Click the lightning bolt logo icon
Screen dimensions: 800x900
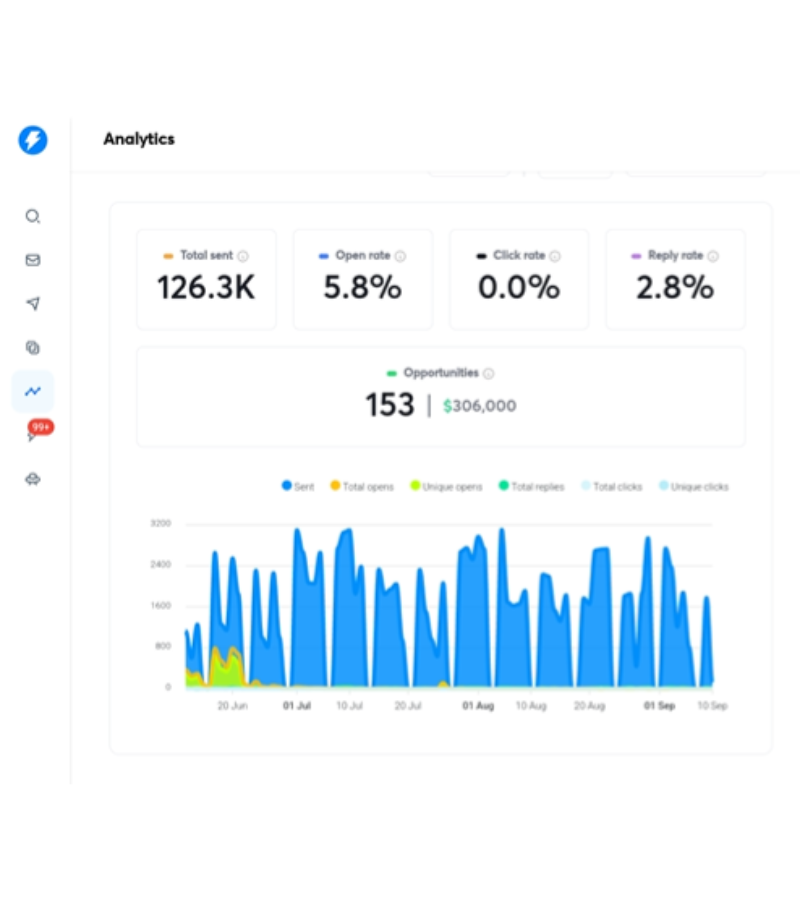point(33,140)
